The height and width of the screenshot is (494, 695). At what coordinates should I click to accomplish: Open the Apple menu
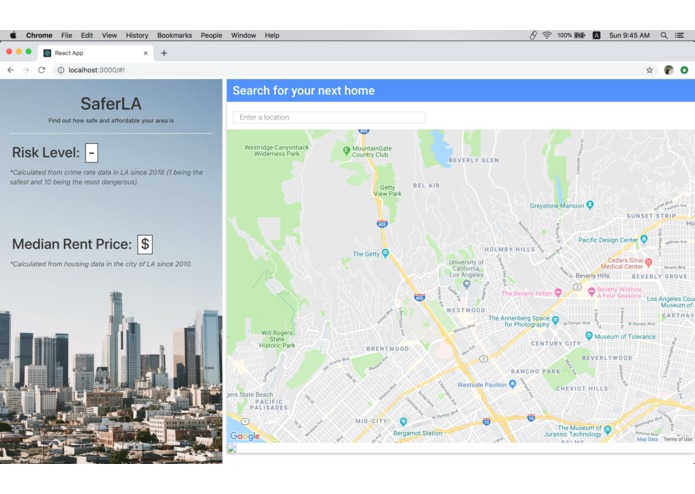pos(13,35)
